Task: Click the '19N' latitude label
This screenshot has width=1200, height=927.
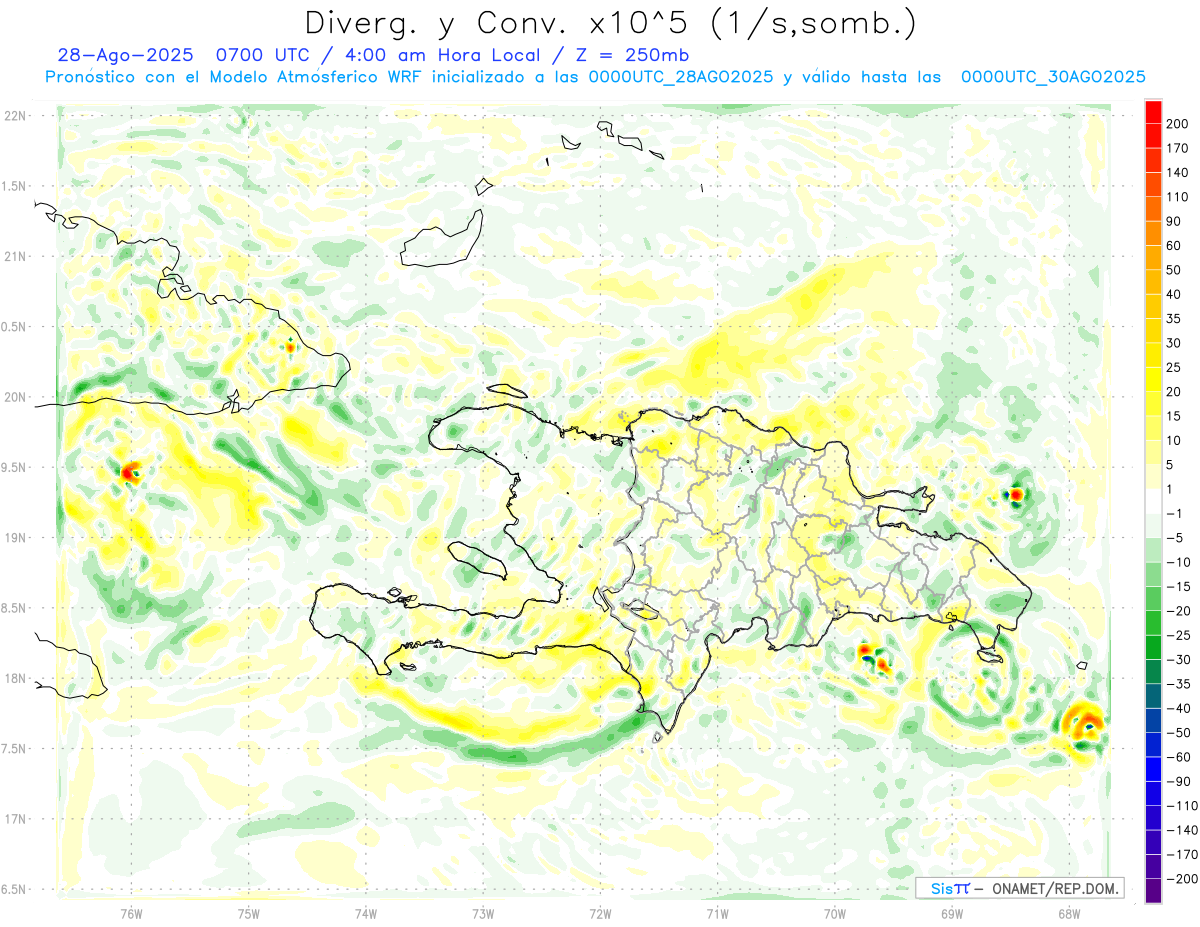Action: point(15,538)
